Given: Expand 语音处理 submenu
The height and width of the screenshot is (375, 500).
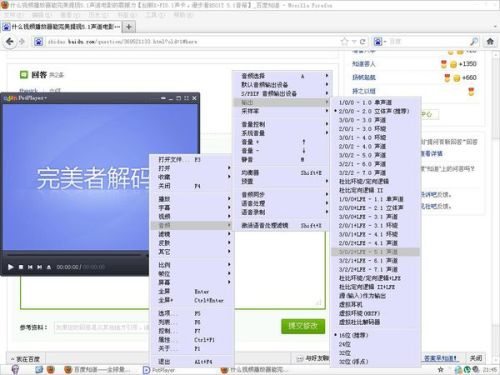Looking at the screenshot, I should (282, 203).
